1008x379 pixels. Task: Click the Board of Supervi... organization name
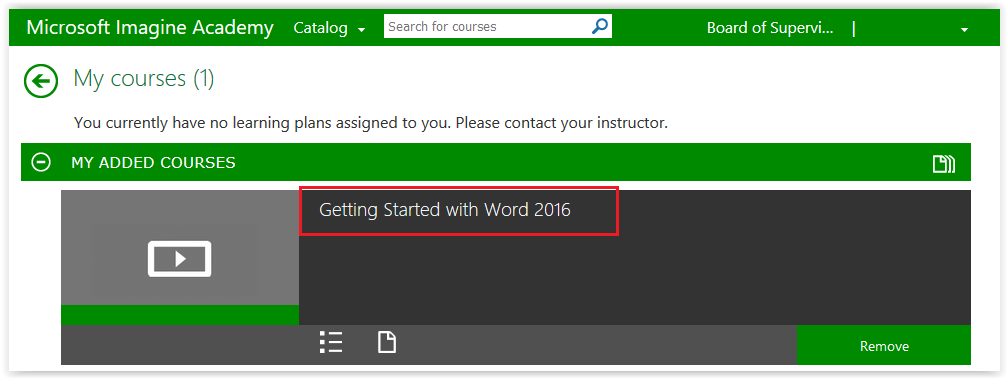770,28
